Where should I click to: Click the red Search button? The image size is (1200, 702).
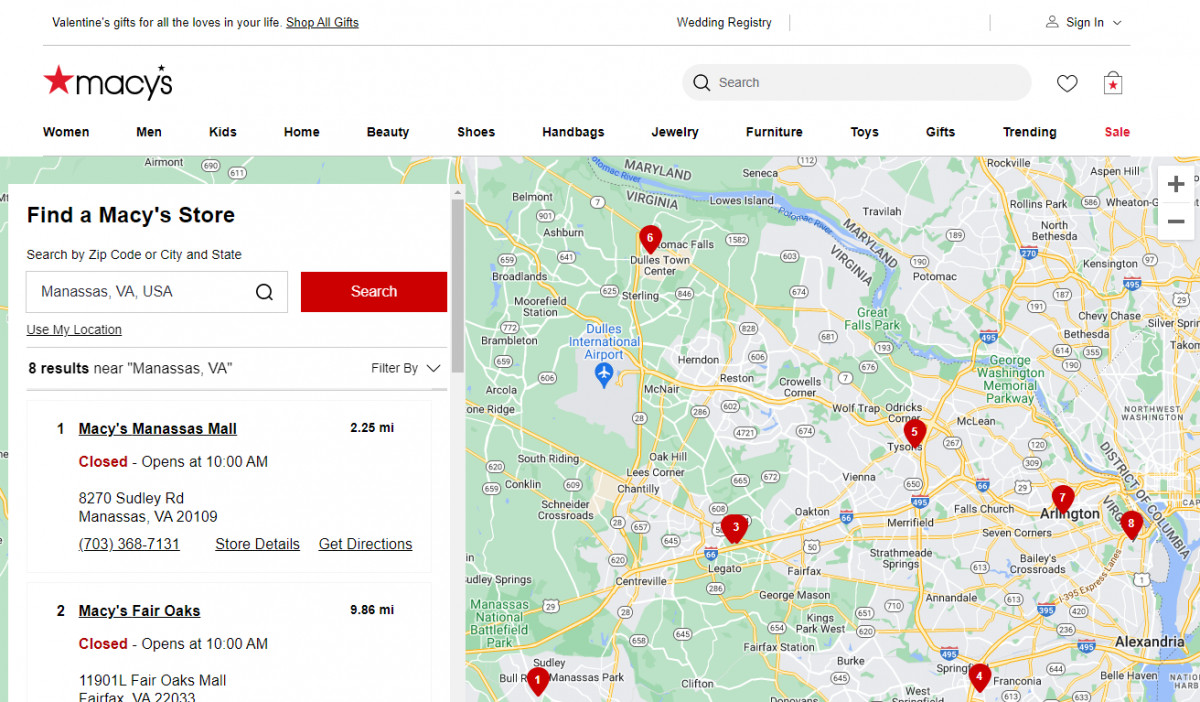click(374, 292)
